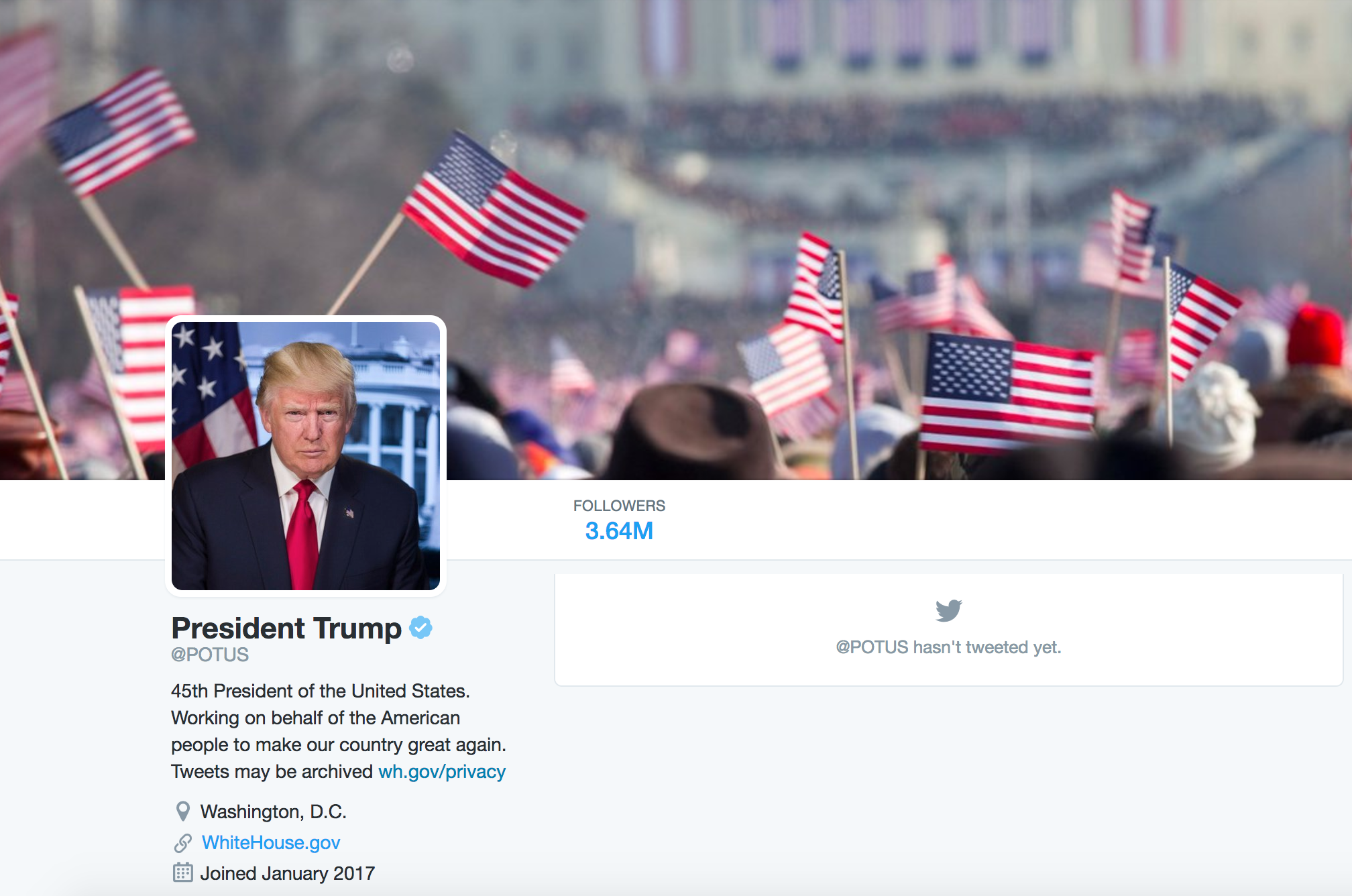
Task: Click the 3.64M followers count
Action: [619, 531]
